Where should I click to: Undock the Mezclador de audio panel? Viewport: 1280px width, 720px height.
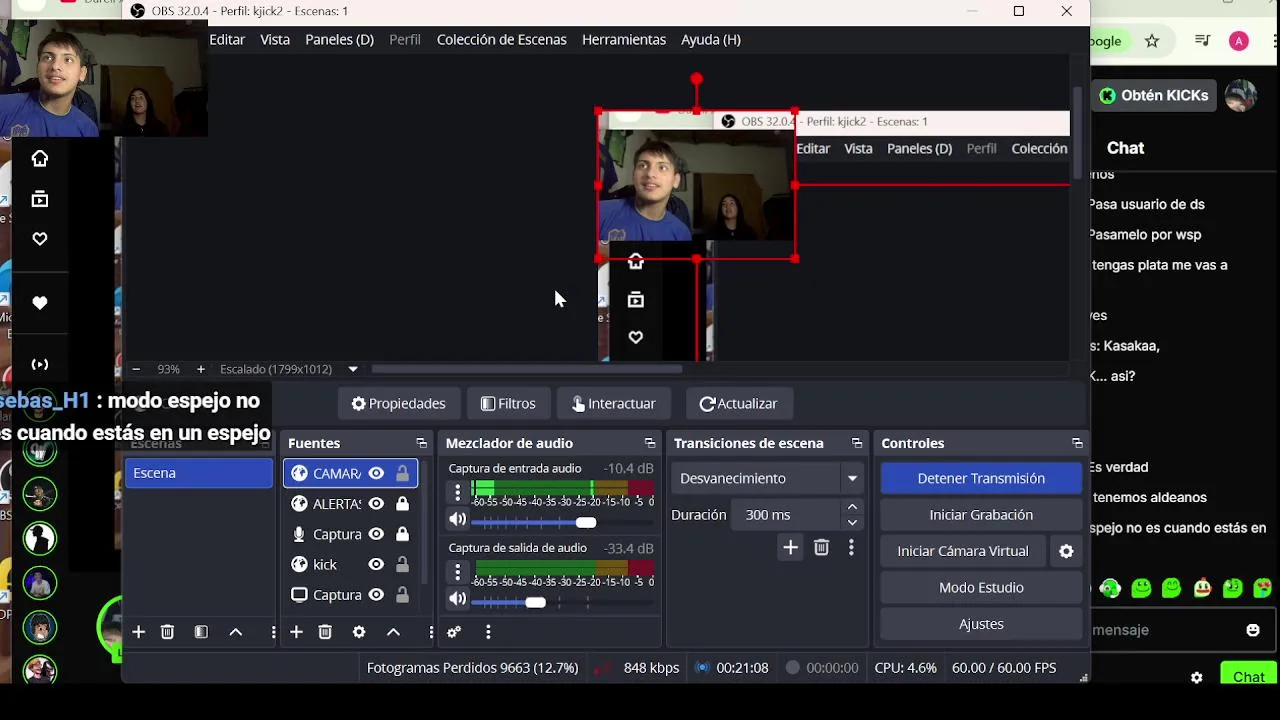click(650, 443)
